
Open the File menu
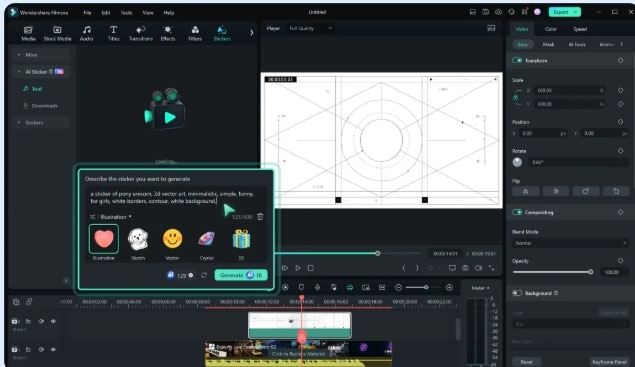pyautogui.click(x=87, y=13)
